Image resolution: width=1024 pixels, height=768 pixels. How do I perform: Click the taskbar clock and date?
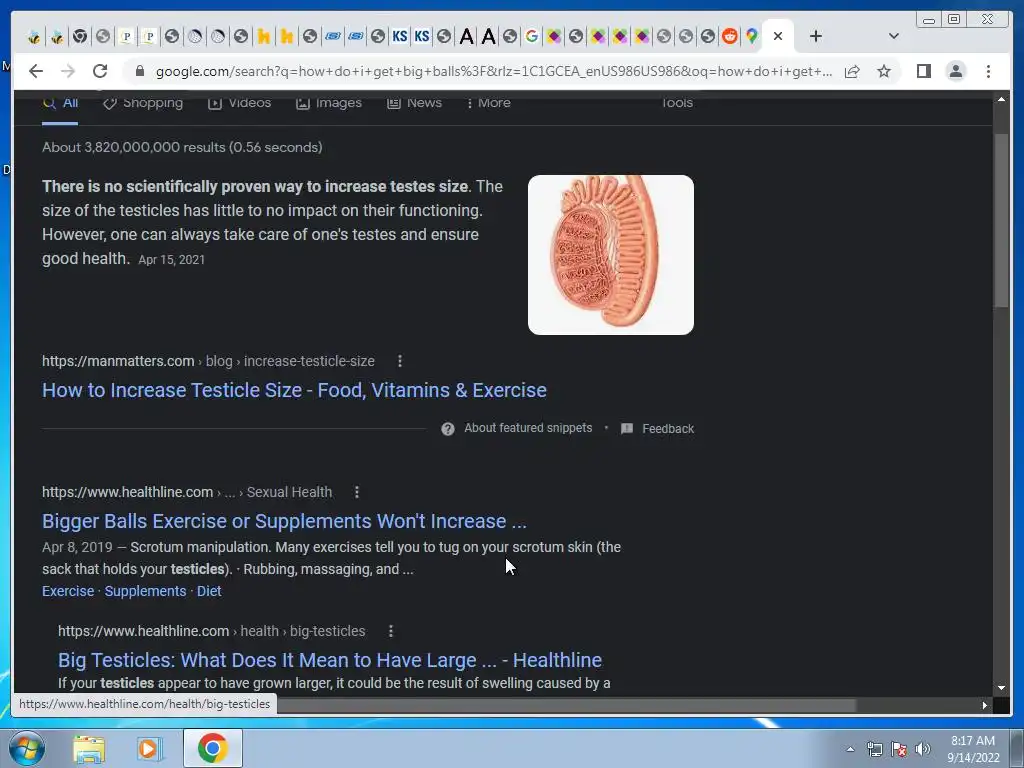(x=973, y=749)
